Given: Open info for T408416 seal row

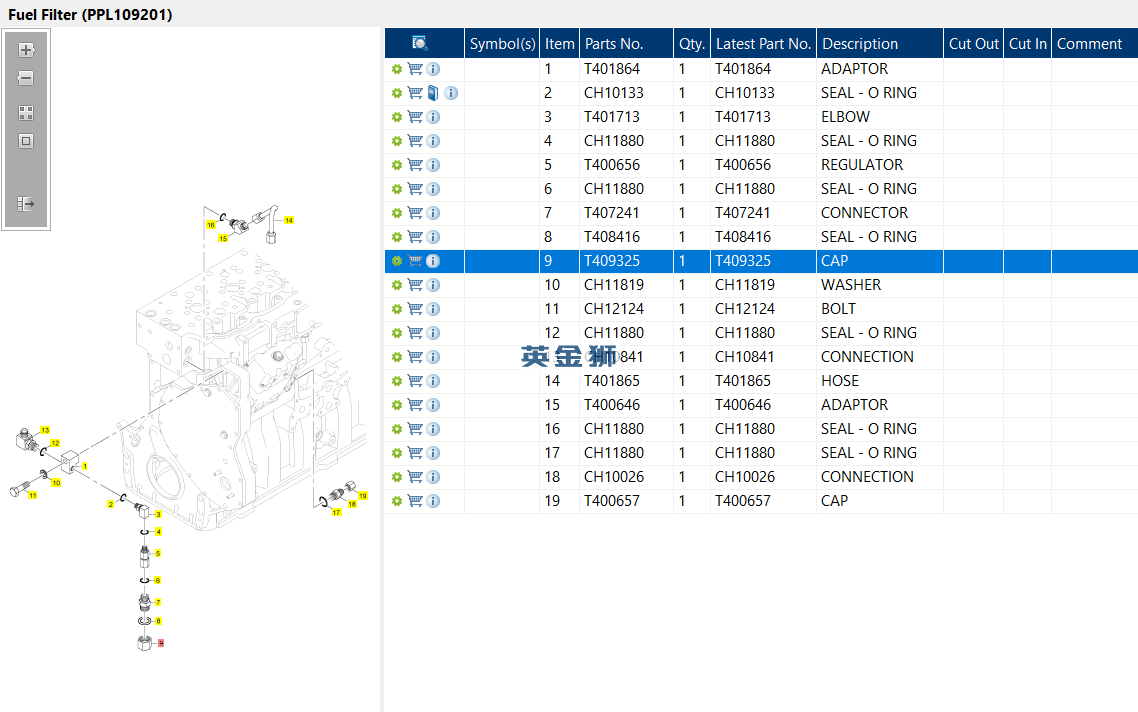Looking at the screenshot, I should point(433,237).
